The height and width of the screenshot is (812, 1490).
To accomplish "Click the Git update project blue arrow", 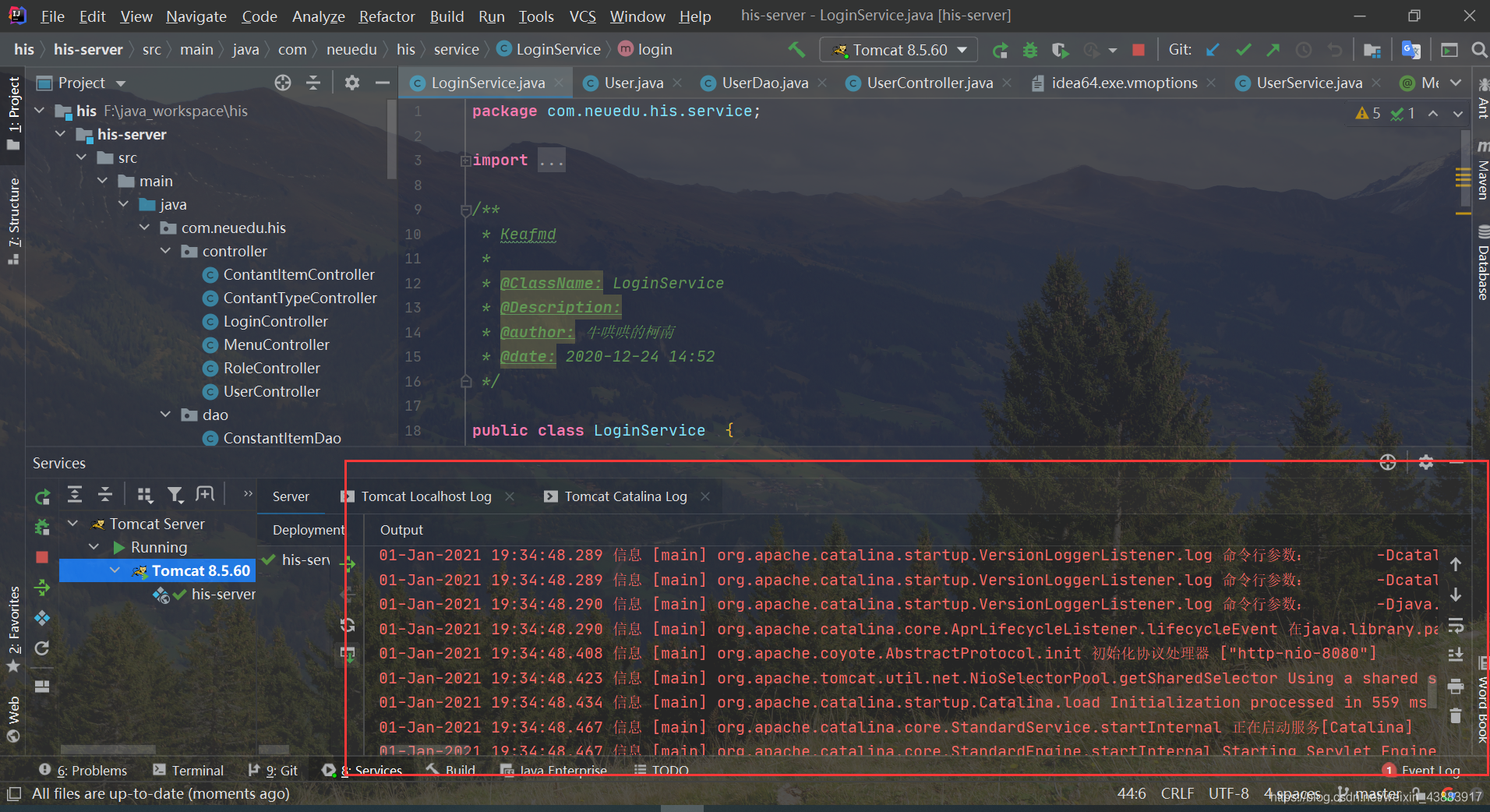I will (1213, 50).
